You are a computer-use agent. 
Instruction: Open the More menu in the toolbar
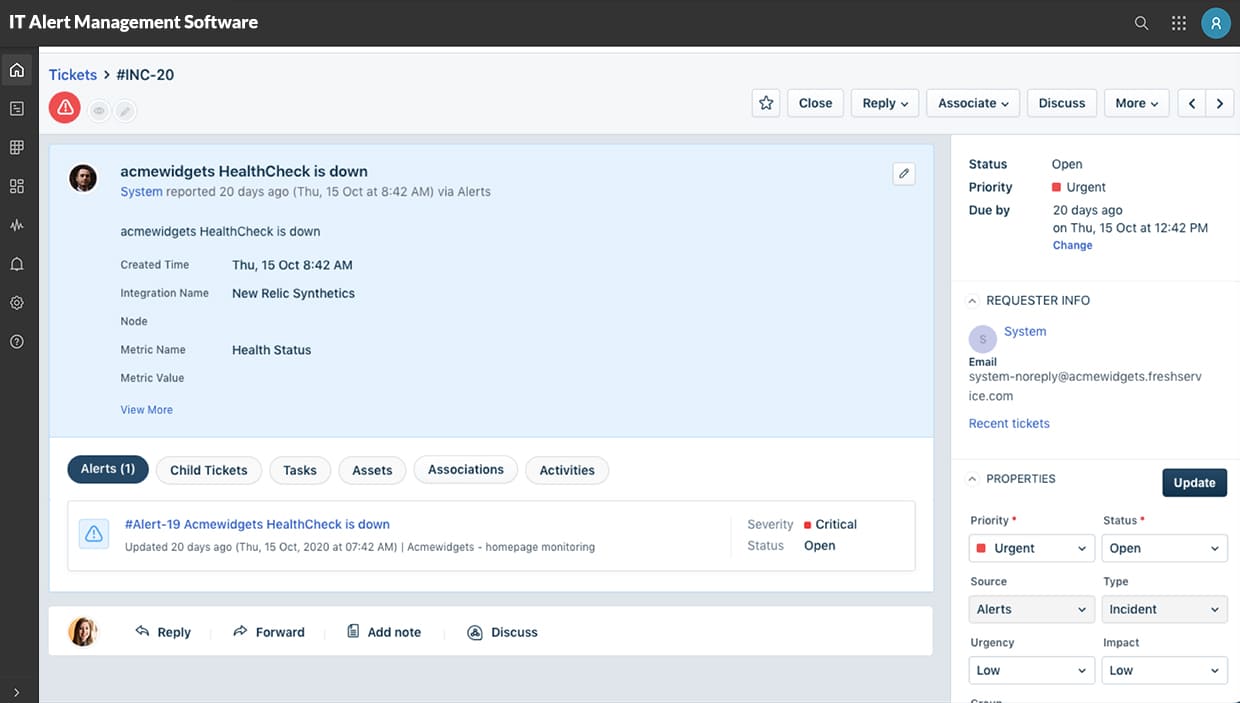pyautogui.click(x=1136, y=102)
